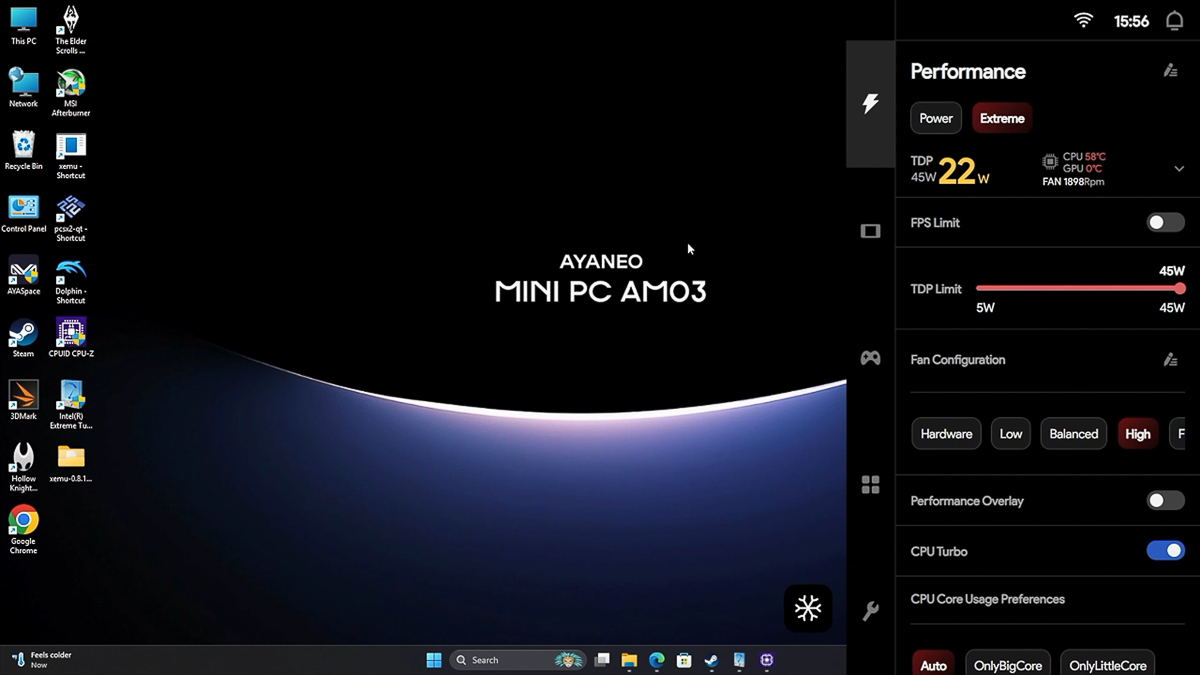Open the four-squares apps sidebar icon
The image size is (1200, 675).
click(x=870, y=485)
